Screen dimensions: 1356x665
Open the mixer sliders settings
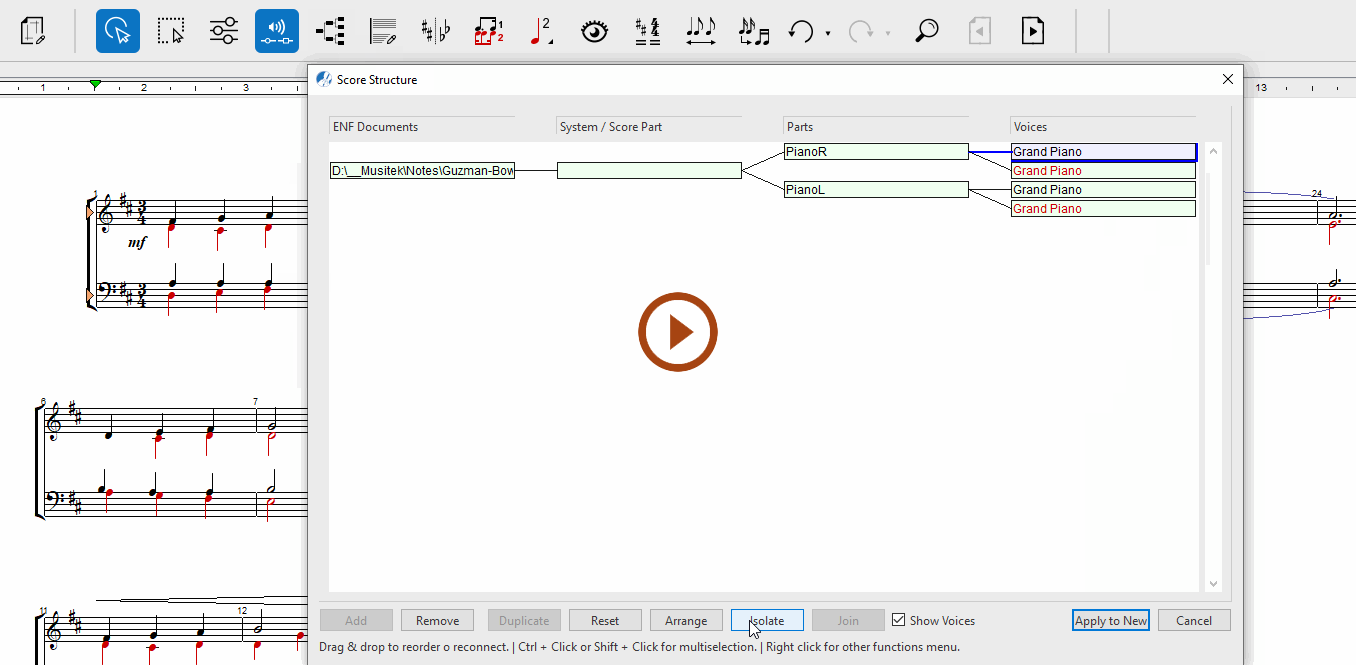224,31
